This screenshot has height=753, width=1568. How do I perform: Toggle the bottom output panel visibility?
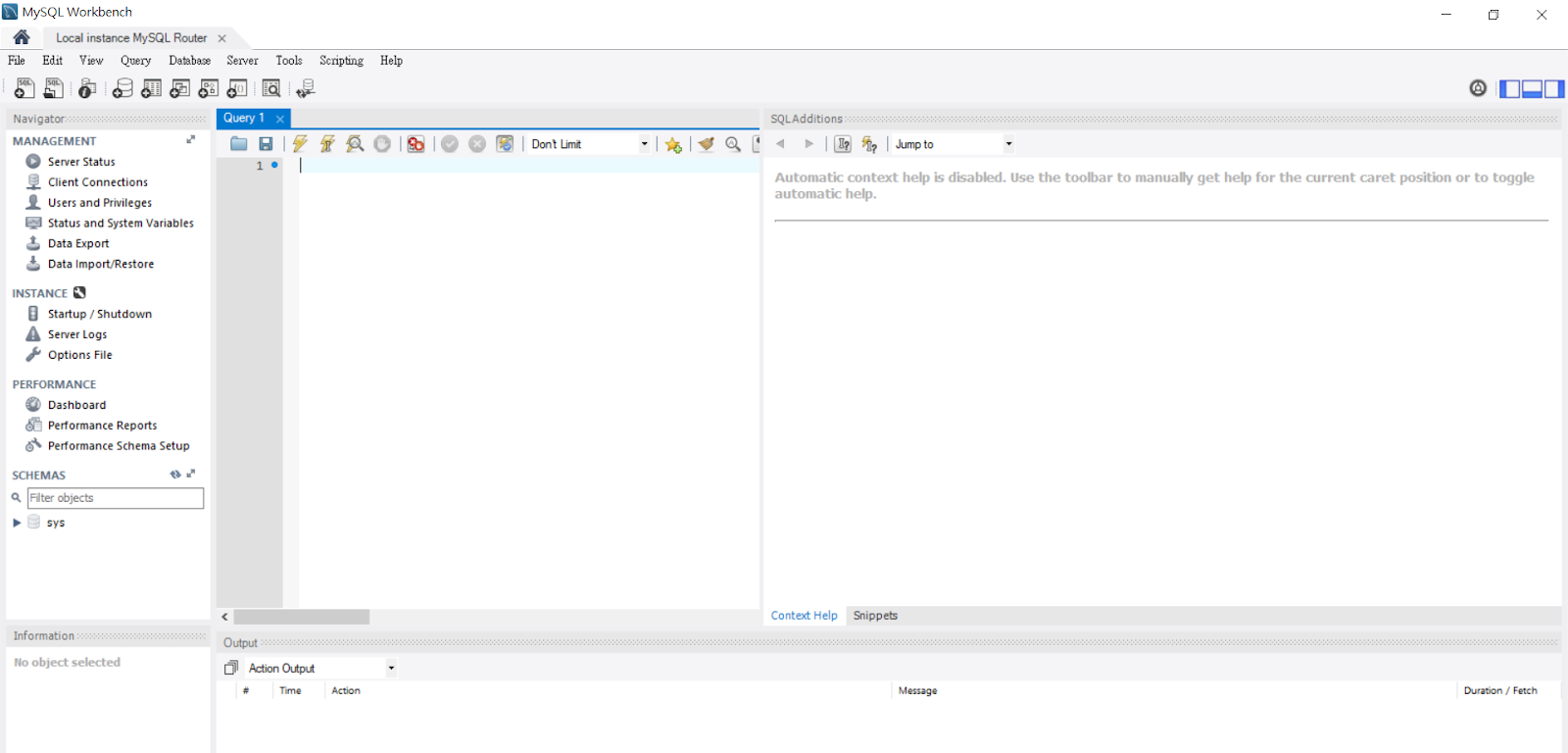[x=1533, y=88]
